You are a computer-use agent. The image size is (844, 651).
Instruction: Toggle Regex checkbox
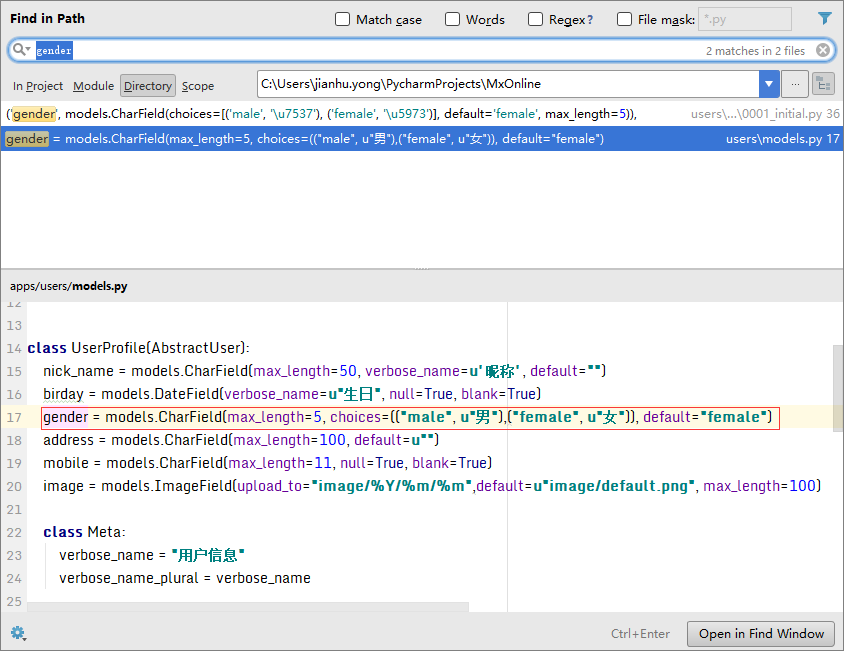point(536,20)
